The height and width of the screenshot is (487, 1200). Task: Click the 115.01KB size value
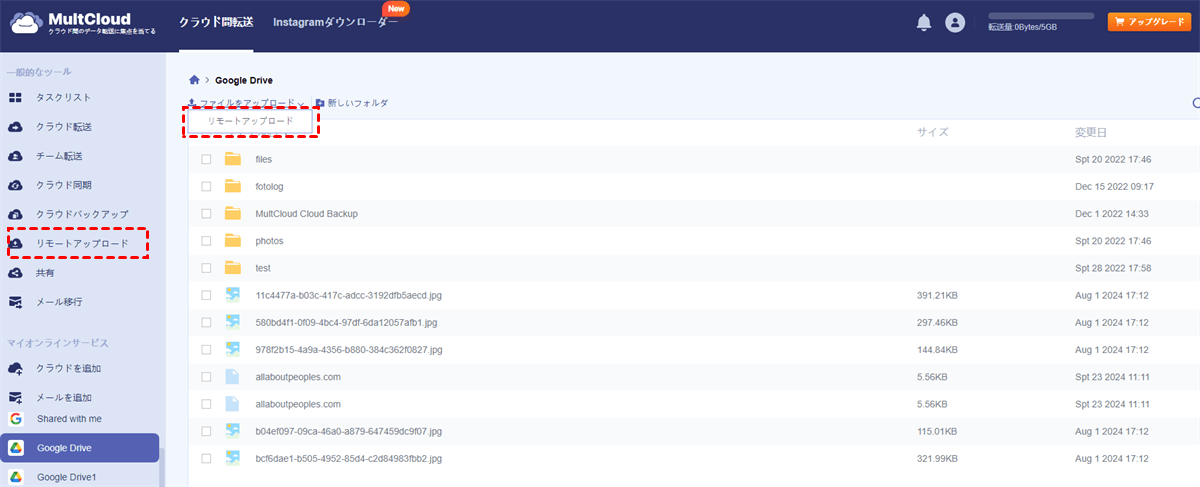point(937,431)
